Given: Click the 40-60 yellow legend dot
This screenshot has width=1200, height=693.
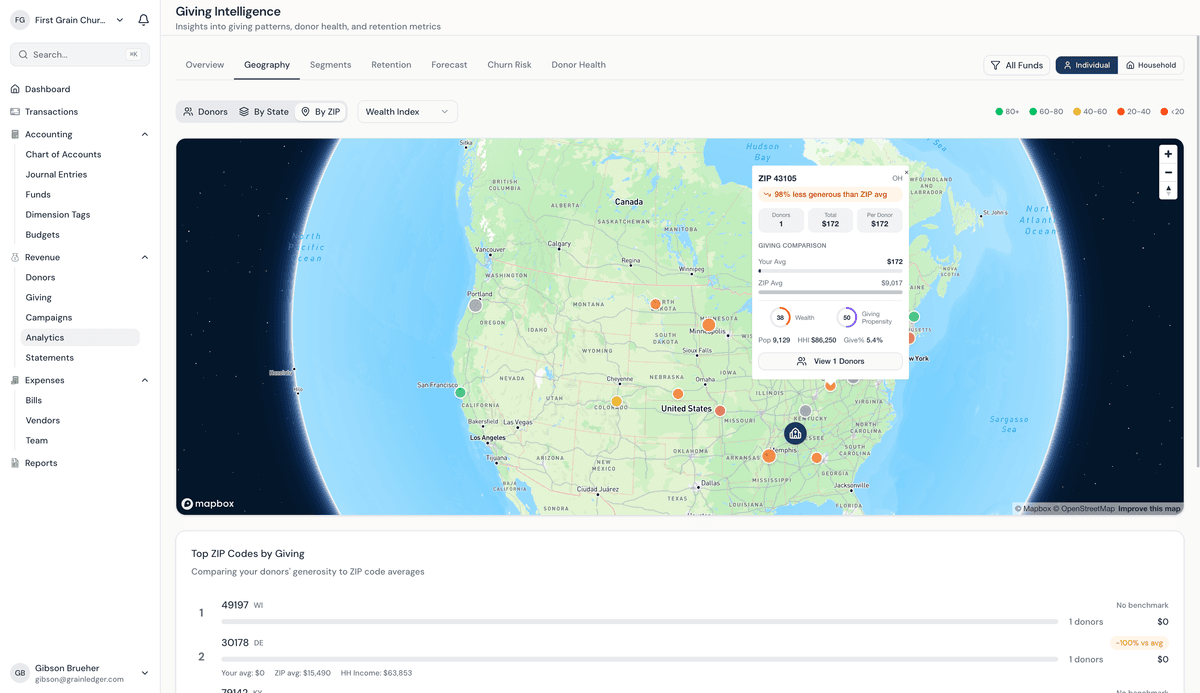Looking at the screenshot, I should (x=1077, y=112).
